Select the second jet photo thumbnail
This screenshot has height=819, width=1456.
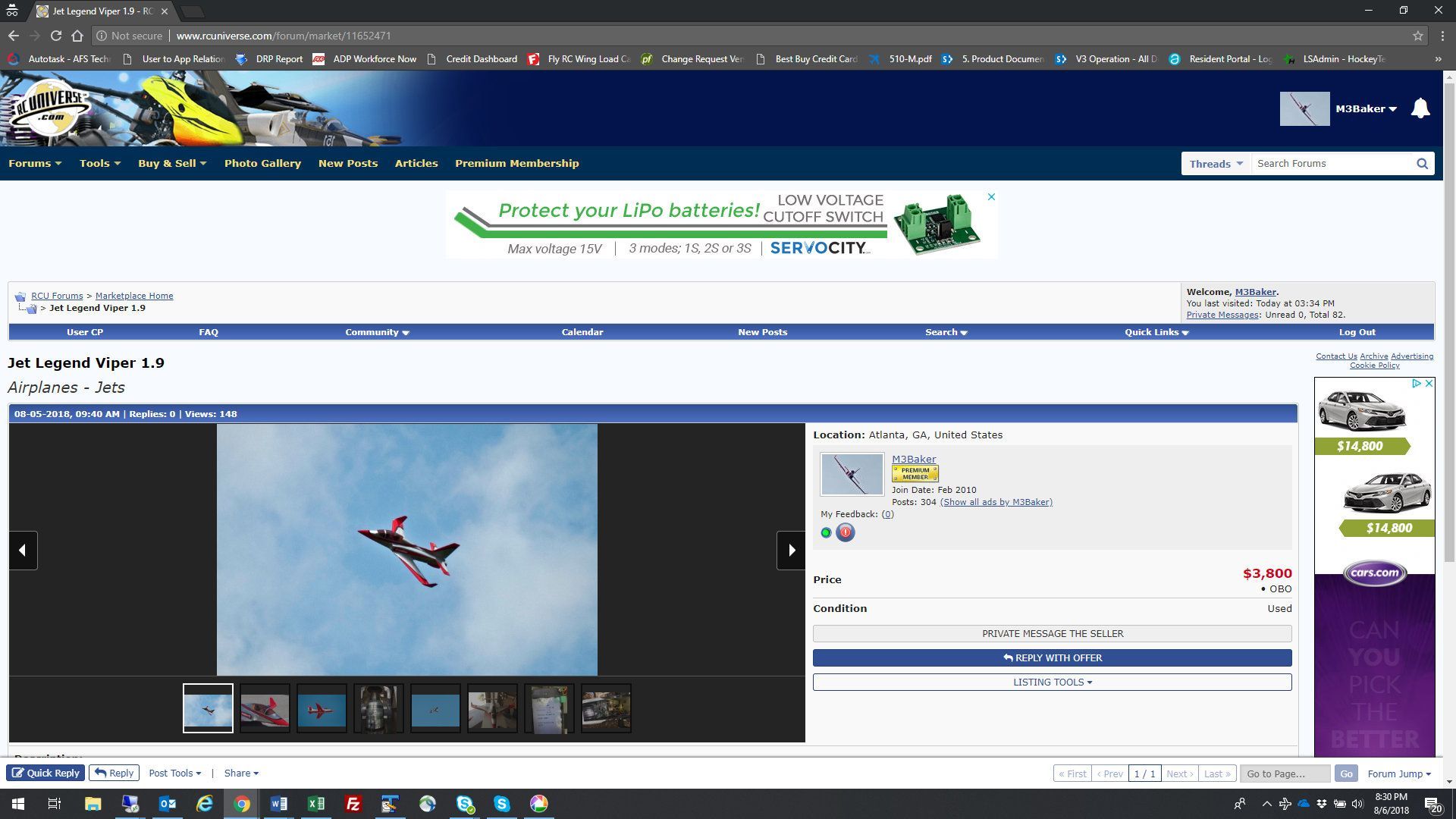coord(265,708)
